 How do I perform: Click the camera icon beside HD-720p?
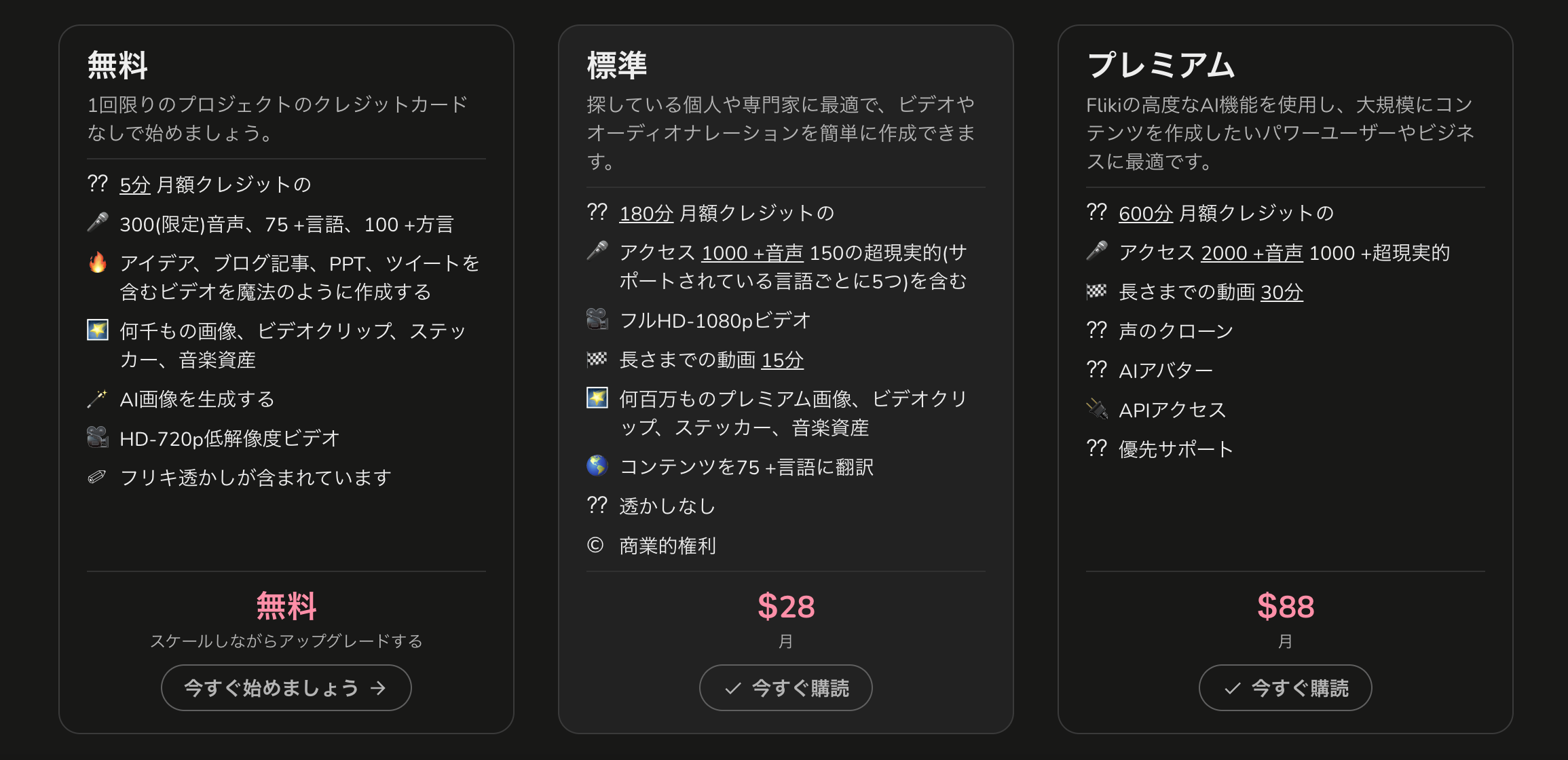click(x=98, y=438)
